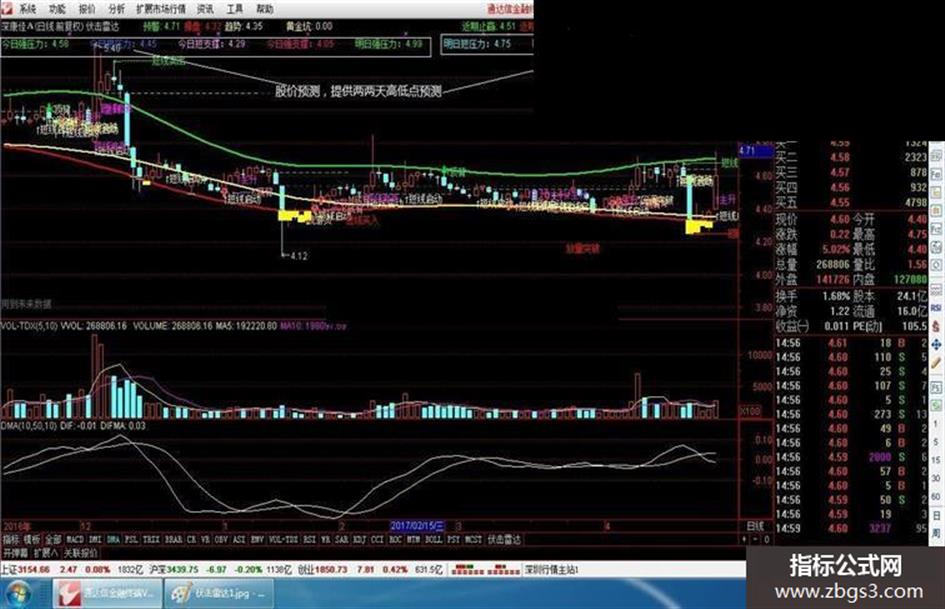The image size is (945, 609).
Task: Switch to the TRIX indicator
Action: click(151, 540)
